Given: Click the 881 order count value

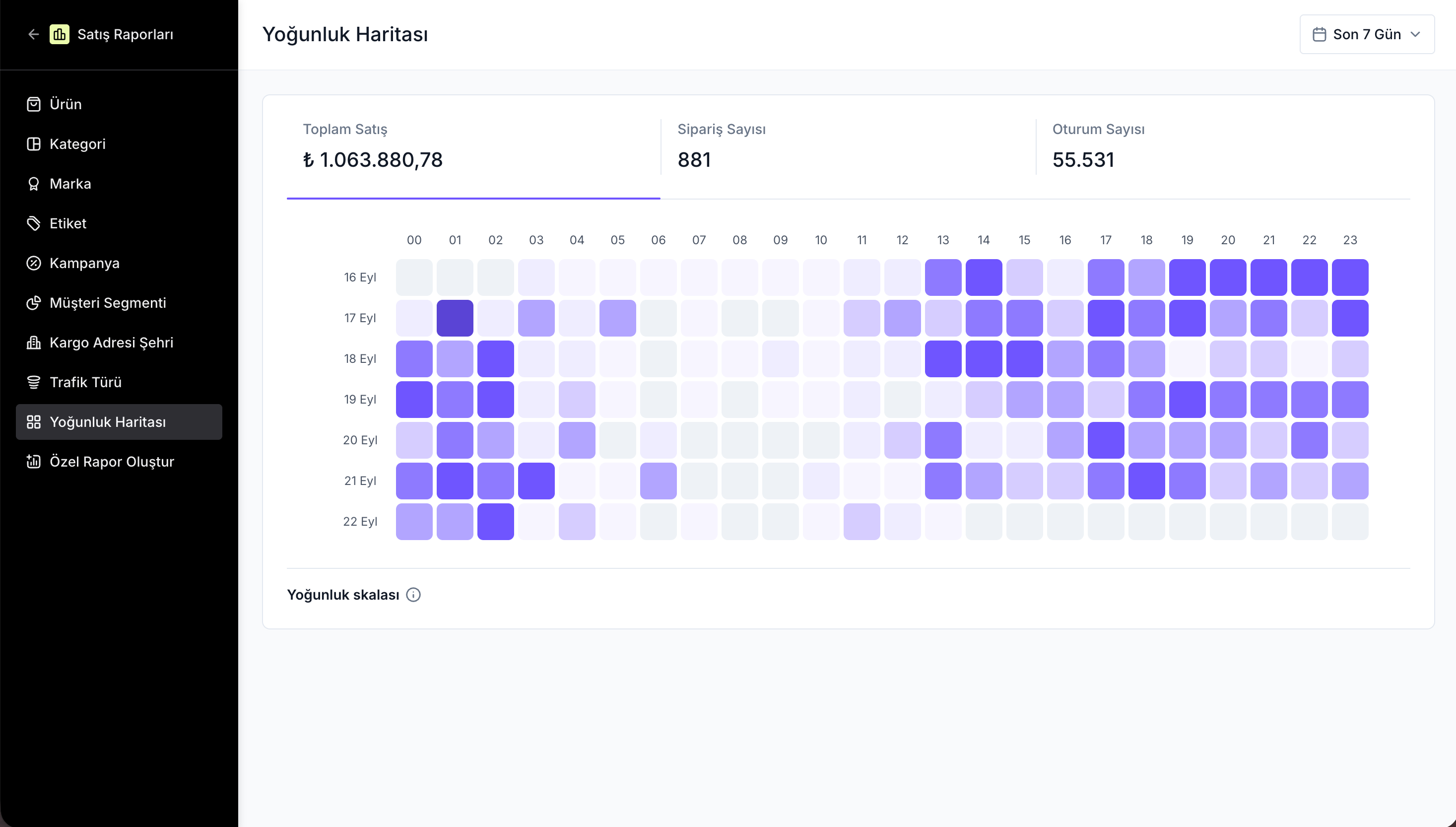Looking at the screenshot, I should [x=694, y=160].
